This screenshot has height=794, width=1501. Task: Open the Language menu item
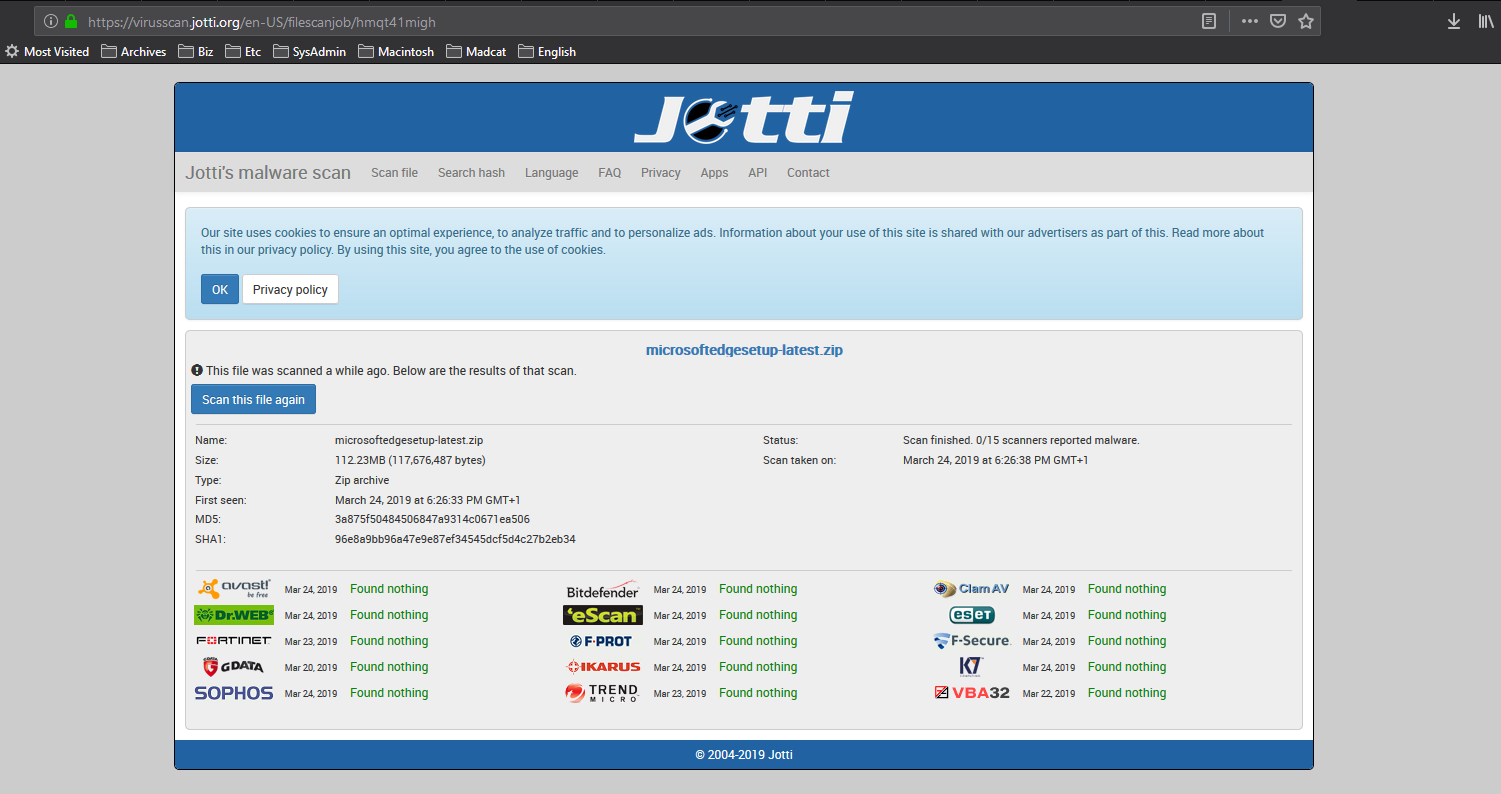[x=551, y=173]
